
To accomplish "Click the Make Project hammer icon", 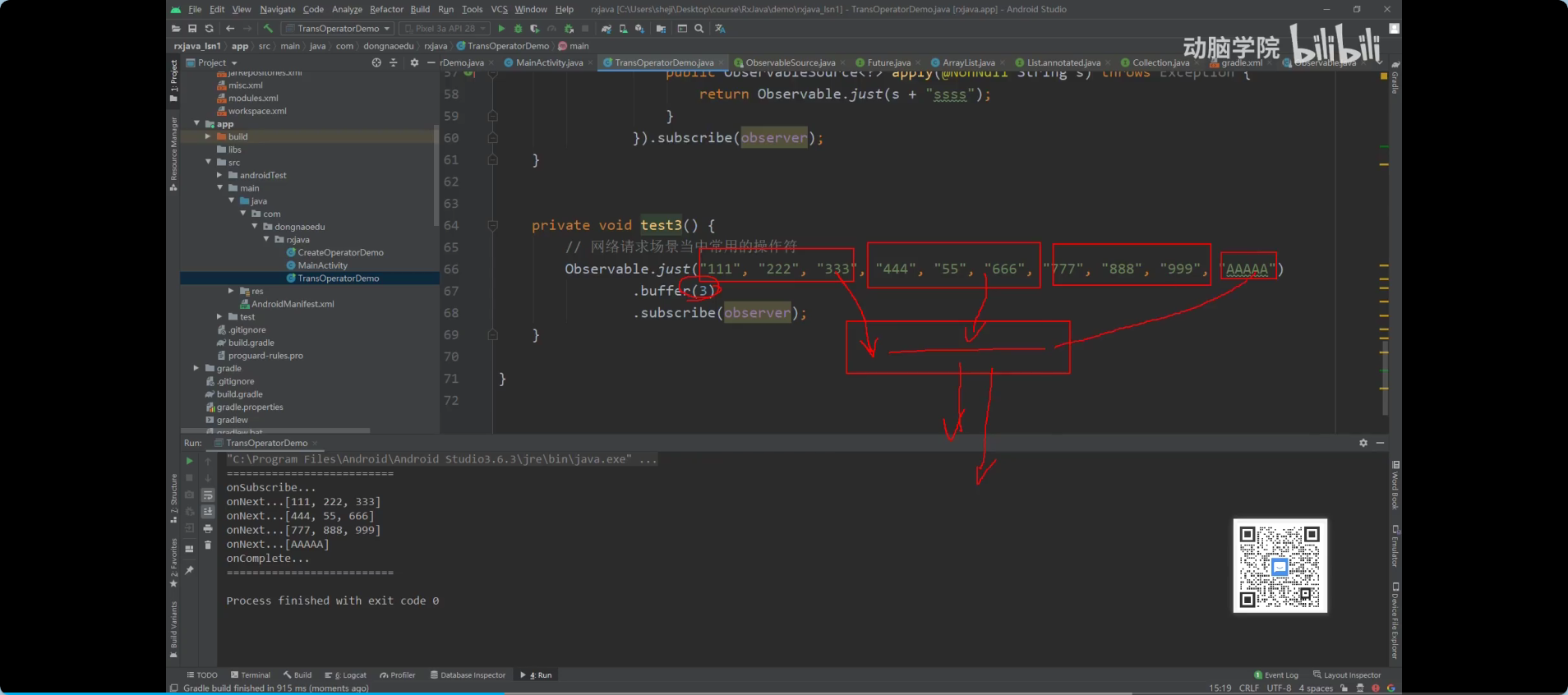I will point(268,29).
